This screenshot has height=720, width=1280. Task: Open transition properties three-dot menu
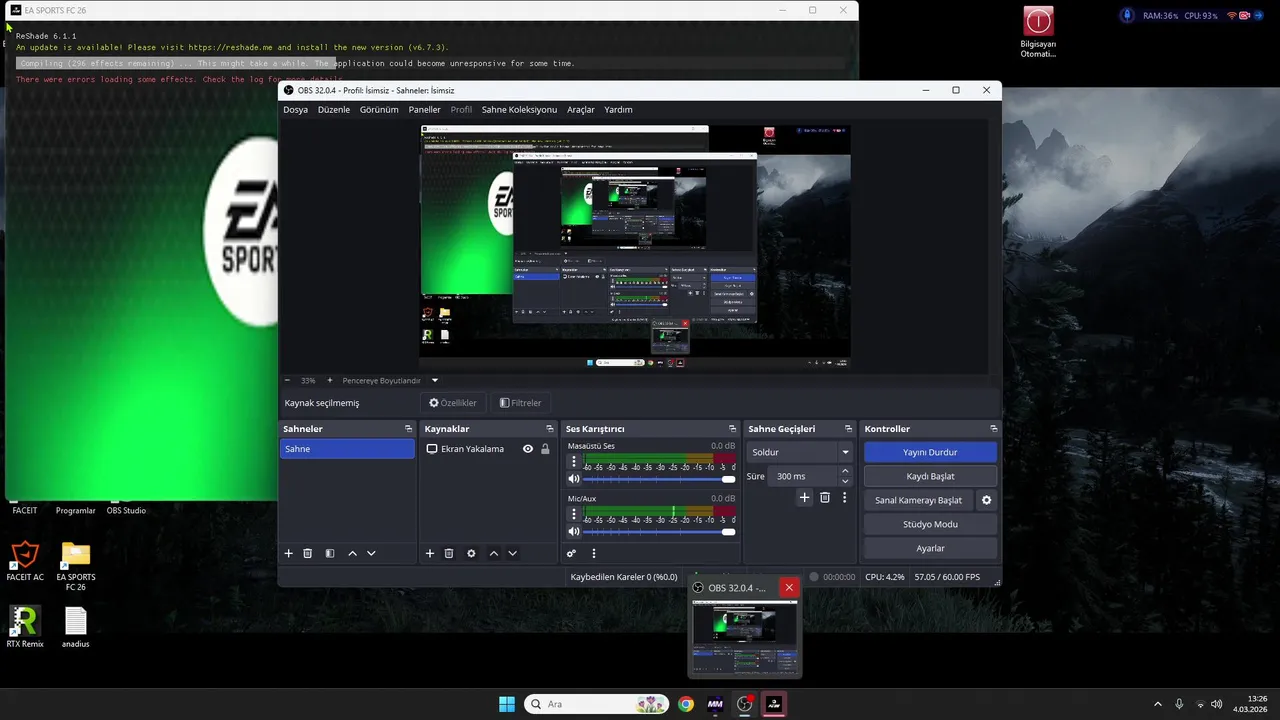pyautogui.click(x=844, y=497)
